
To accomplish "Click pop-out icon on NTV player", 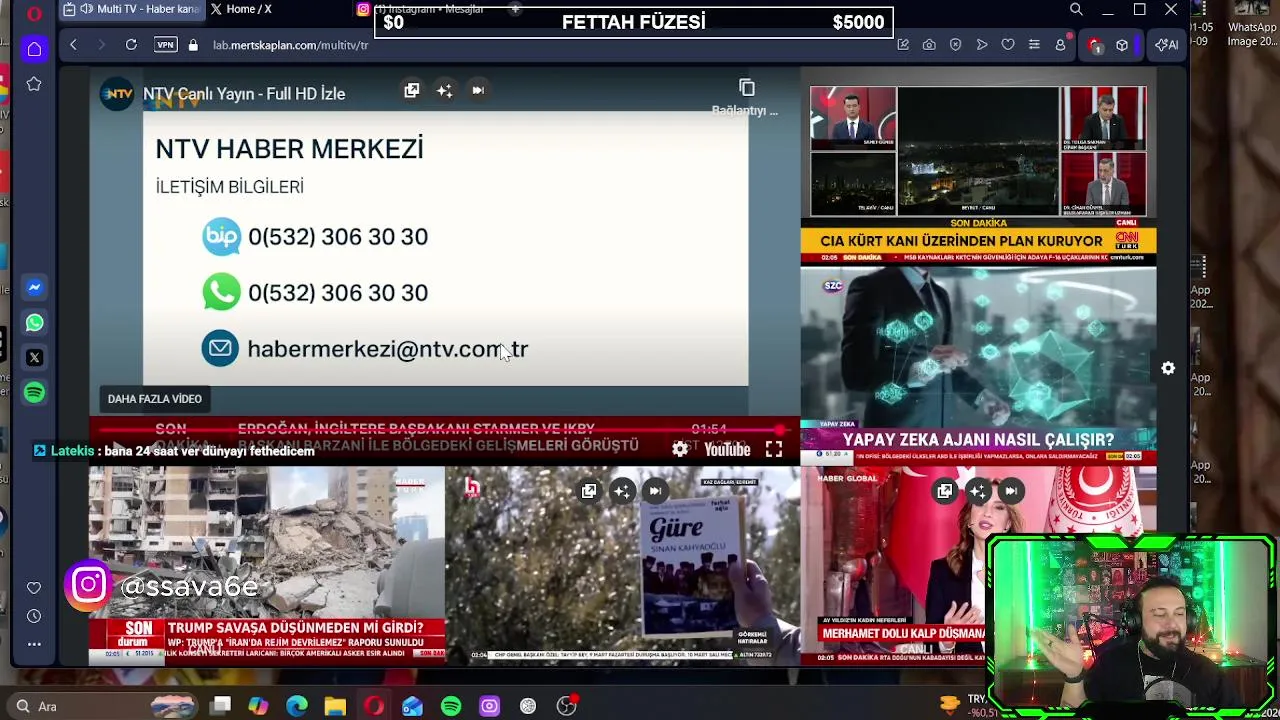I will click(412, 91).
